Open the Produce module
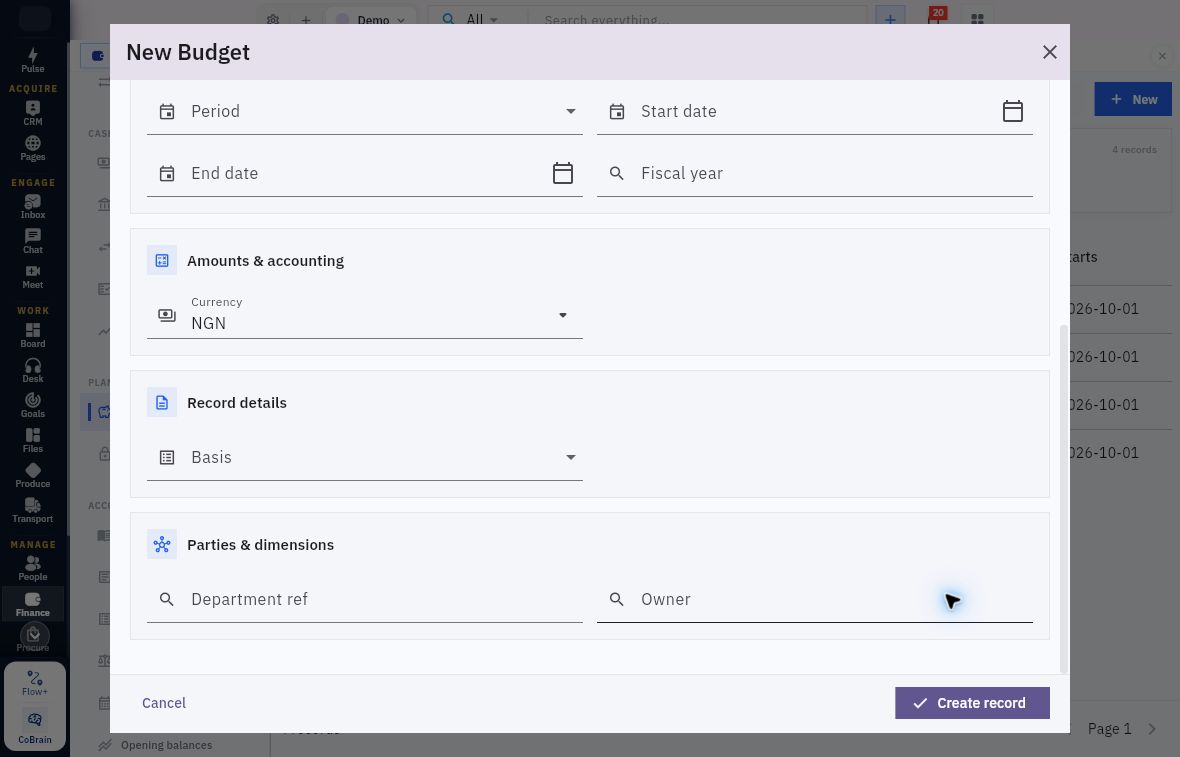Screen dimensions: 1180x757 click(x=32, y=475)
